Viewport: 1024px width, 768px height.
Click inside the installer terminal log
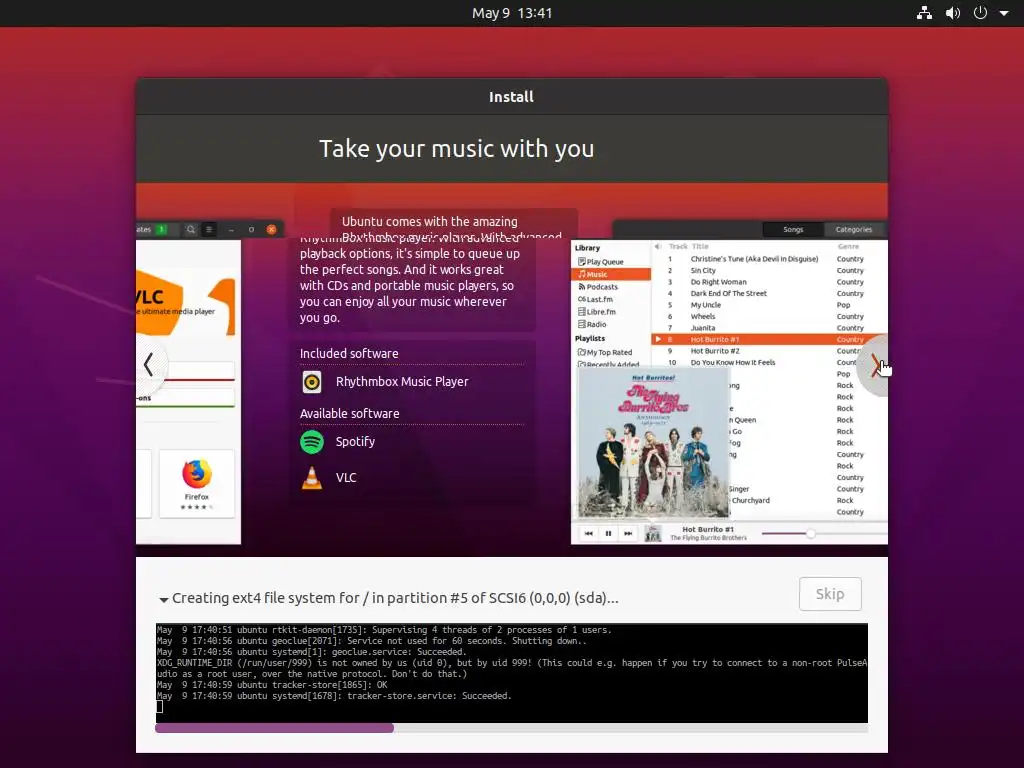pos(511,673)
